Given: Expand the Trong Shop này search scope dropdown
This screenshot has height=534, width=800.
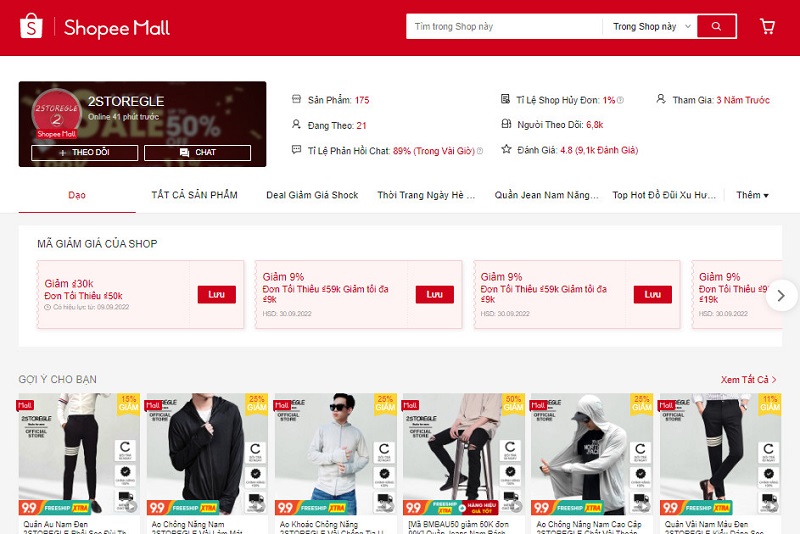Looking at the screenshot, I should point(650,27).
